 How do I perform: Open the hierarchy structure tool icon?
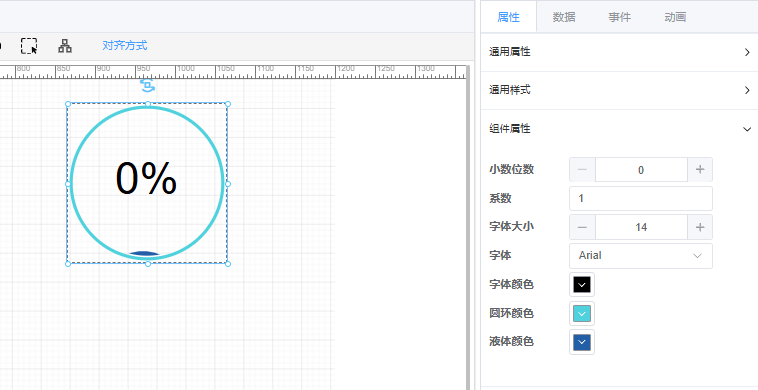(x=65, y=46)
